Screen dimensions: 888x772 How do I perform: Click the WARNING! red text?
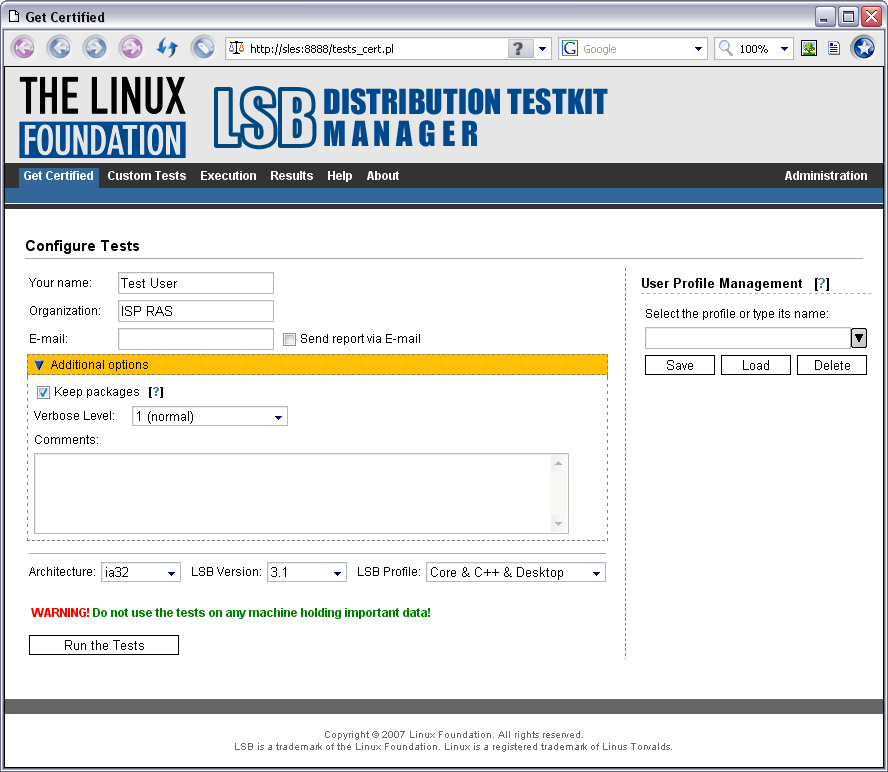pyautogui.click(x=60, y=613)
